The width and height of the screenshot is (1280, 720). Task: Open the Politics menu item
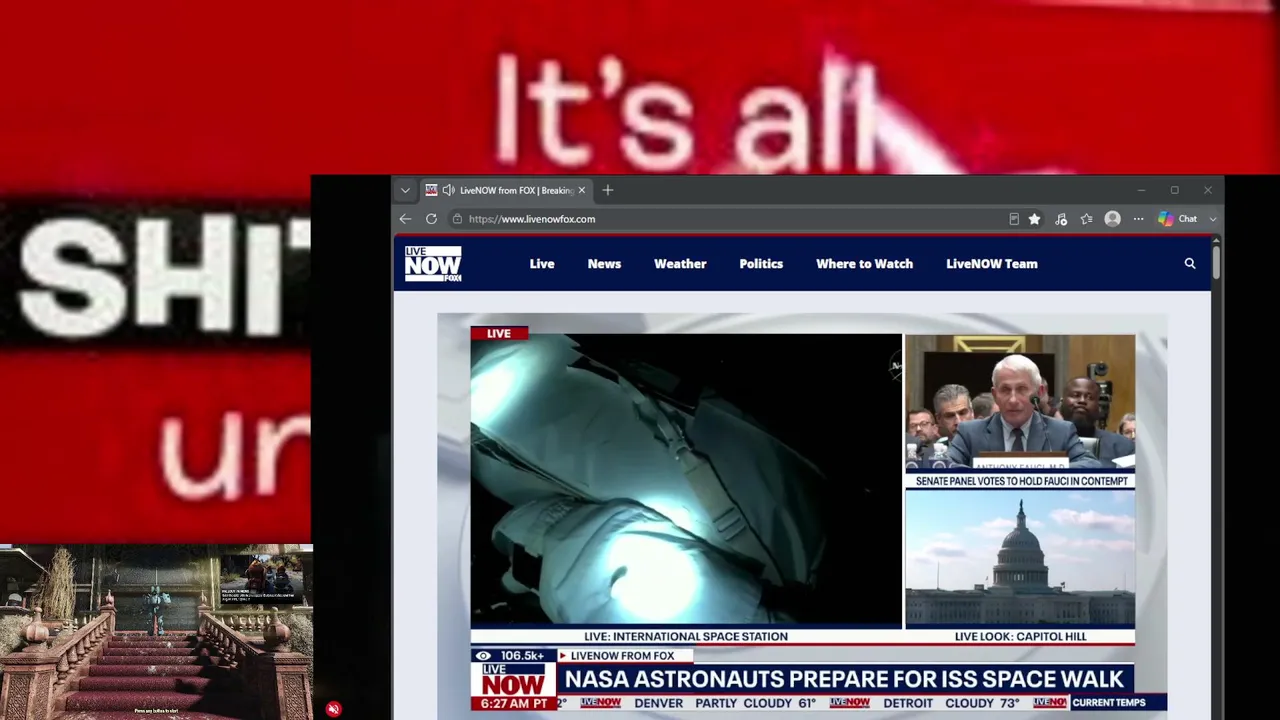pyautogui.click(x=761, y=264)
